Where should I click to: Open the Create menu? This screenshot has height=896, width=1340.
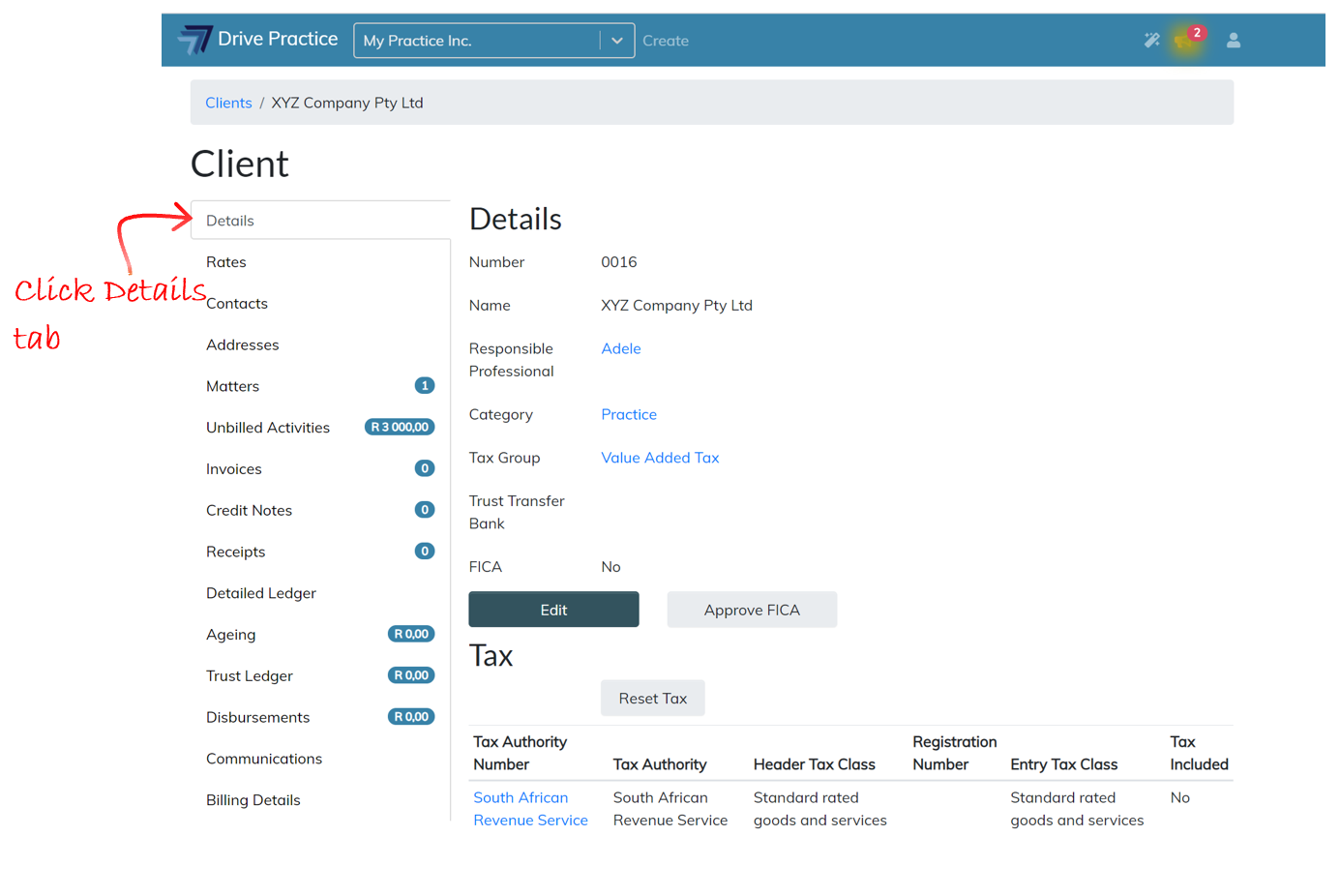(665, 41)
